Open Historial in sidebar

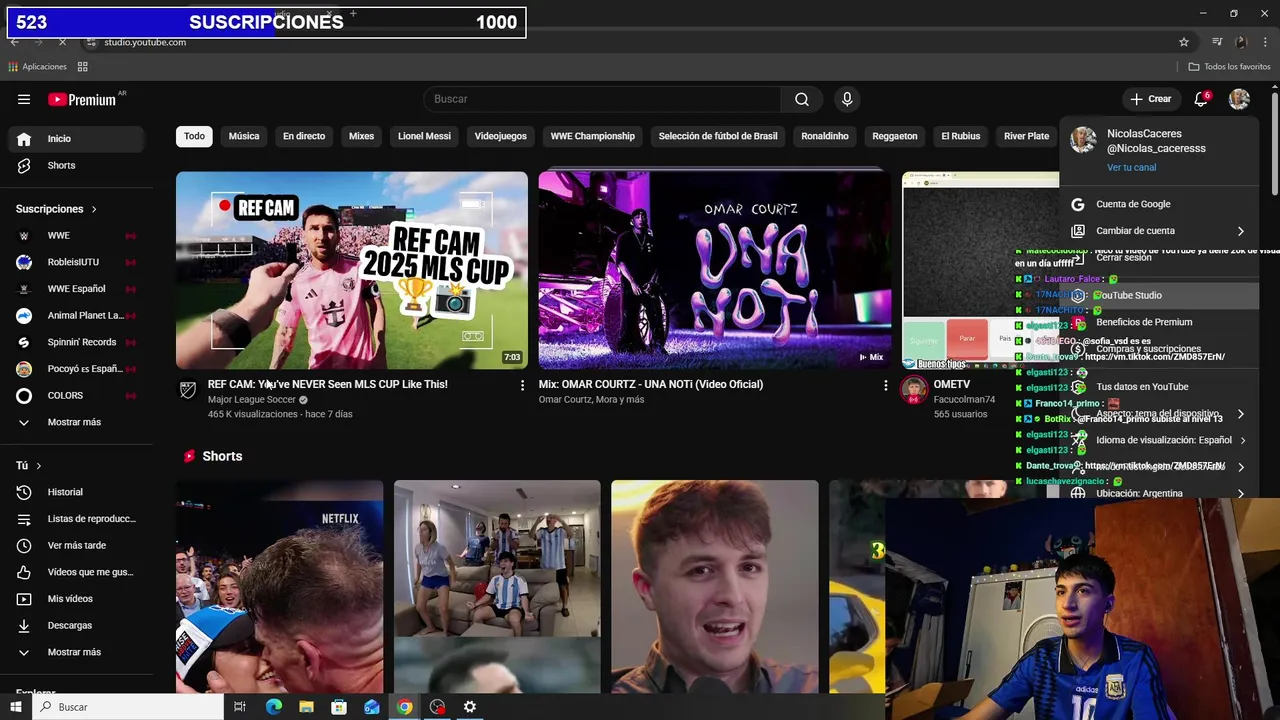pyautogui.click(x=76, y=492)
